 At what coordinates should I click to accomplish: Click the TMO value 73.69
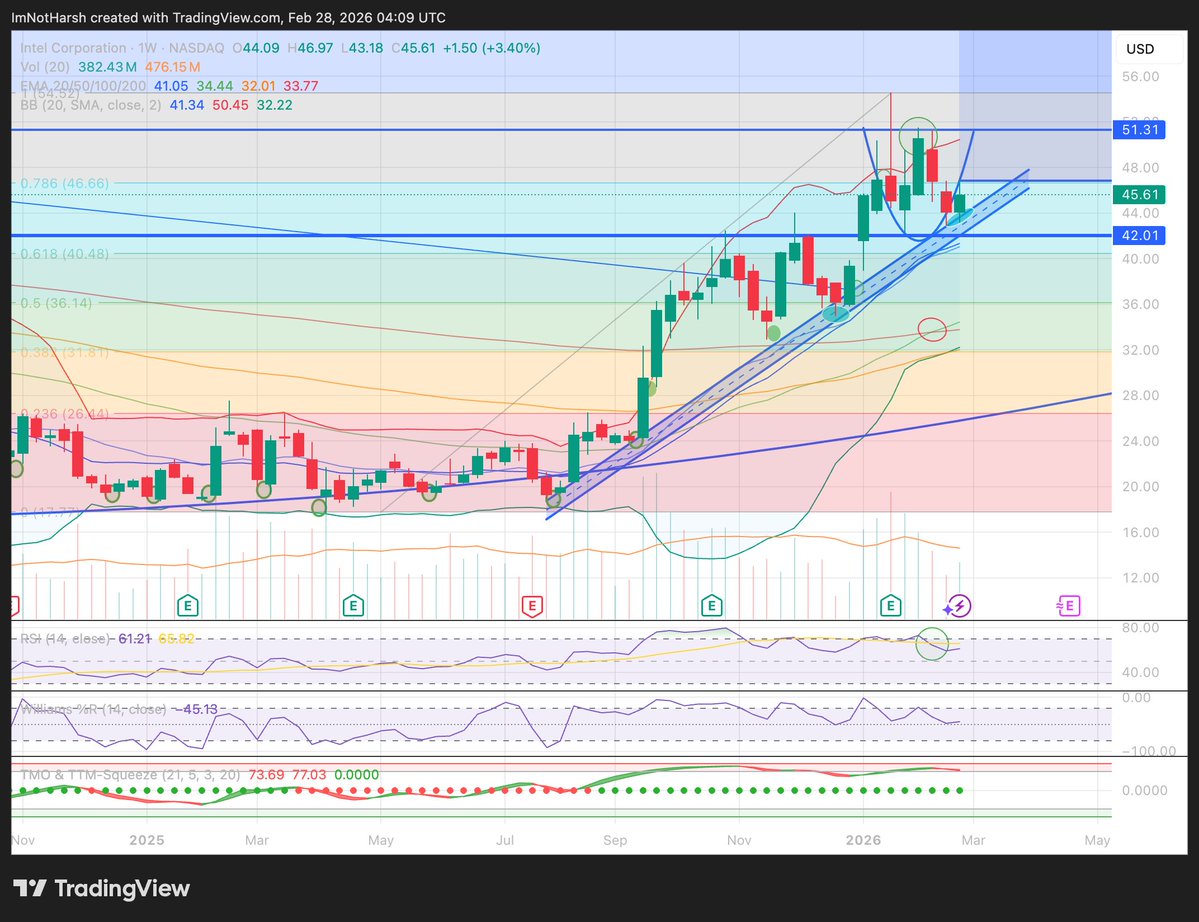tap(266, 774)
